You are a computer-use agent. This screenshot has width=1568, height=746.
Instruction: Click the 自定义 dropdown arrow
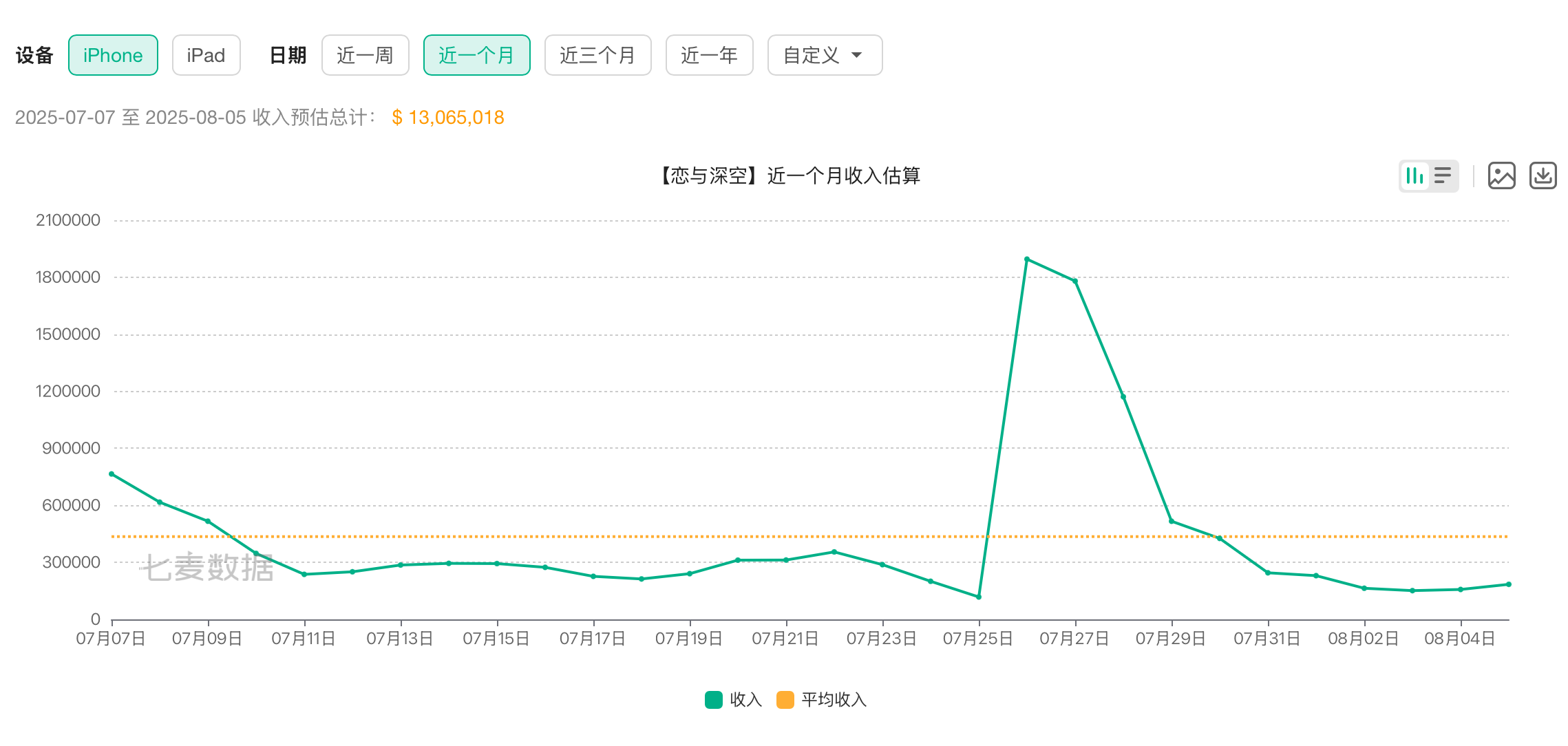857,55
